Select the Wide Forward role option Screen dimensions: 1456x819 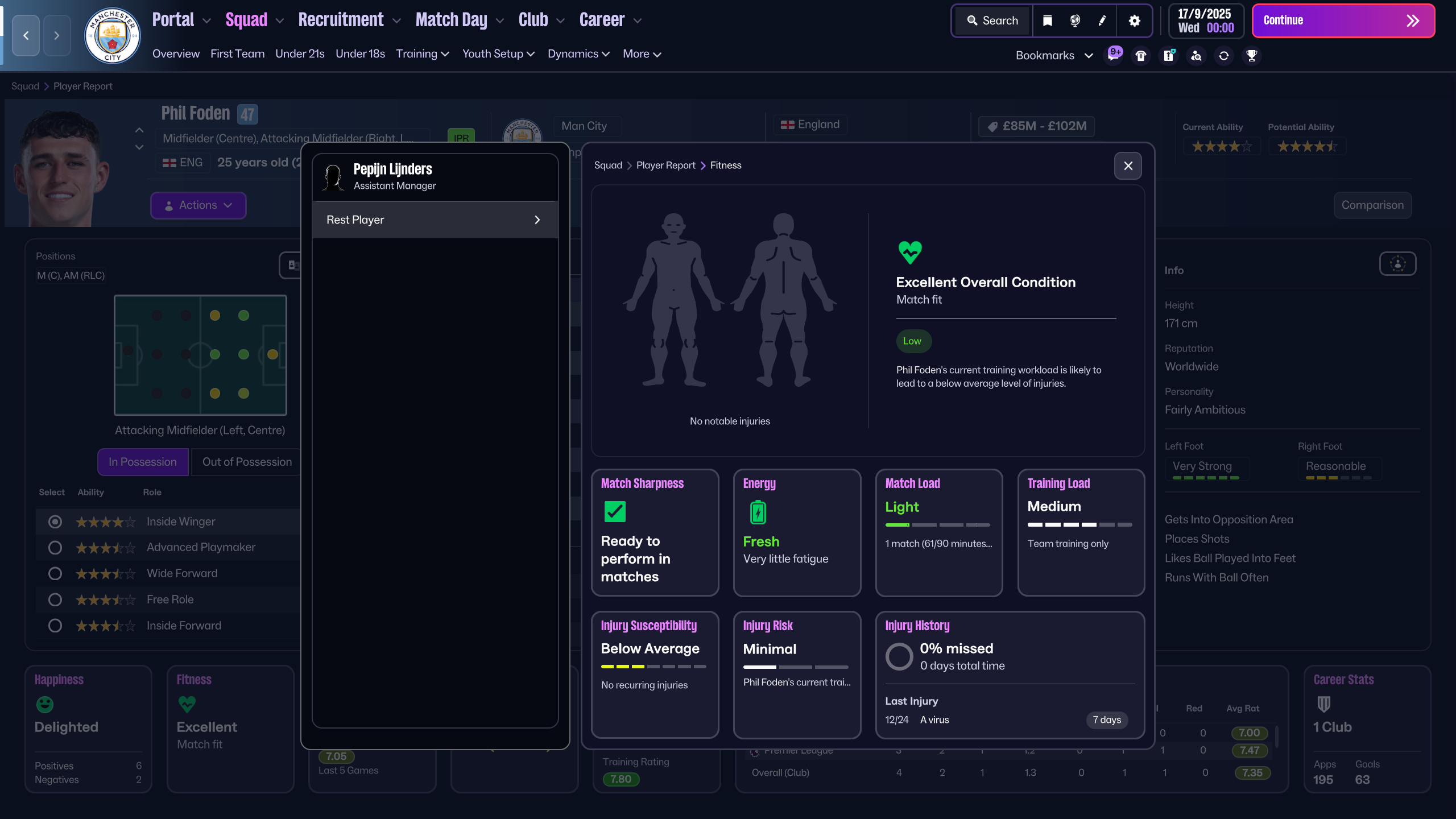click(x=55, y=573)
